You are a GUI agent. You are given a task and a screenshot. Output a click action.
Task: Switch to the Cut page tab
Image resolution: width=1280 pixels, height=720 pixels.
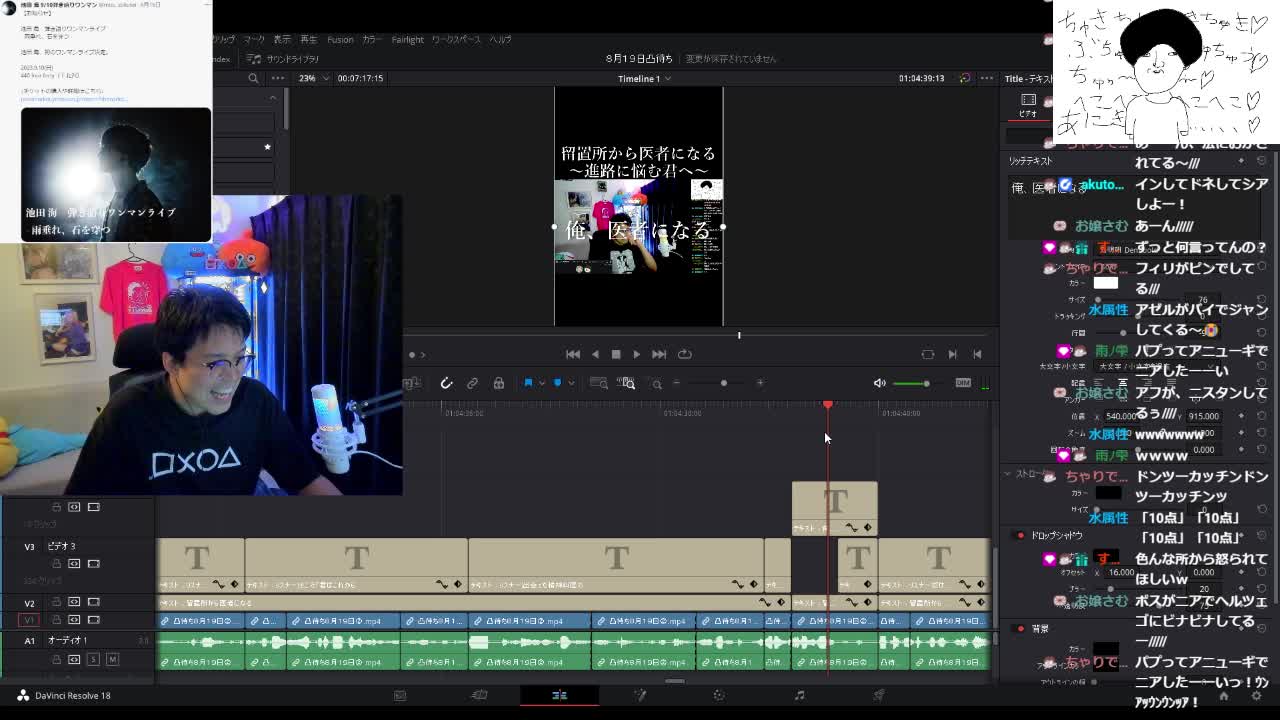point(479,695)
